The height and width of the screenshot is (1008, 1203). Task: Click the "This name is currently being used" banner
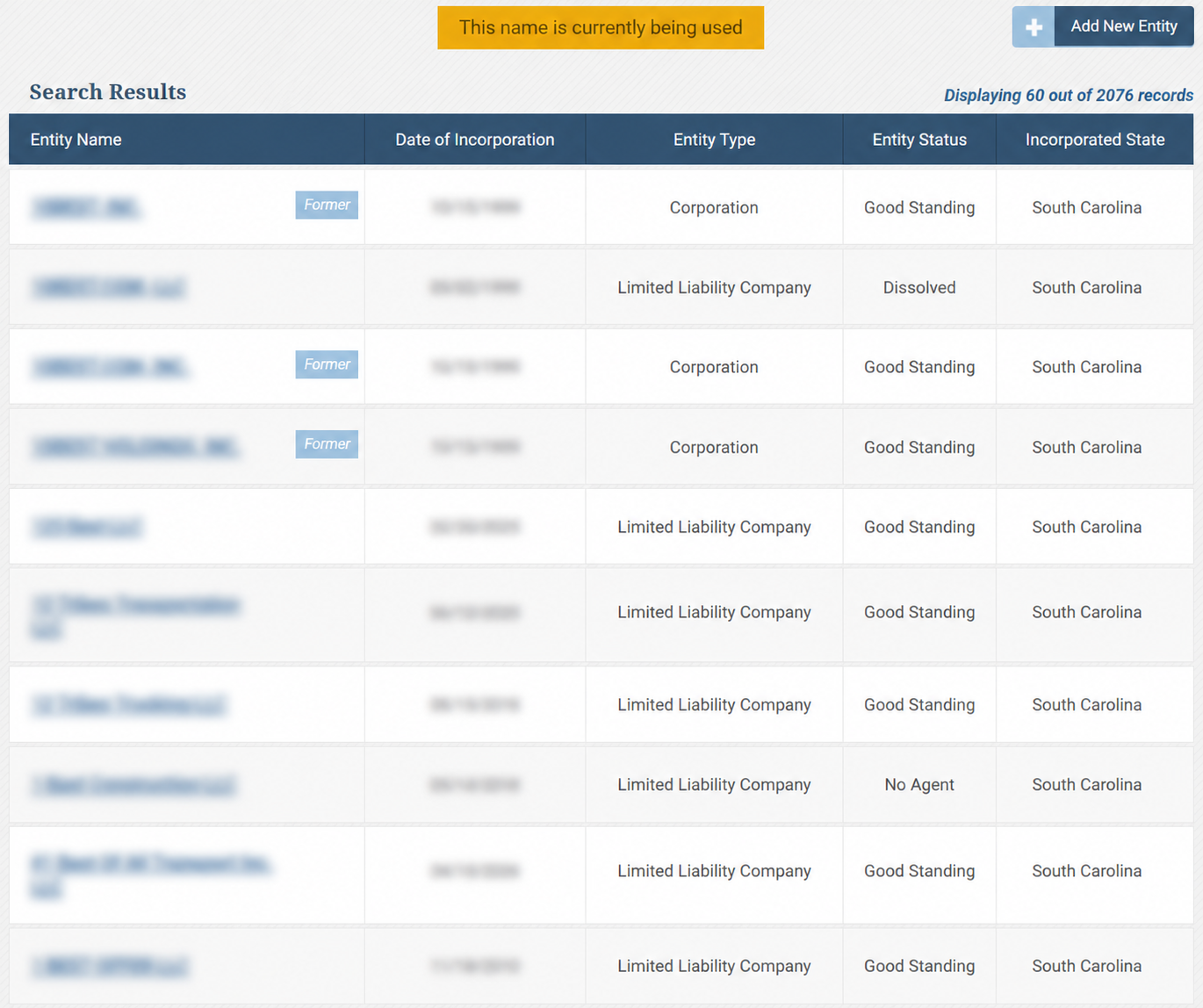point(601,28)
